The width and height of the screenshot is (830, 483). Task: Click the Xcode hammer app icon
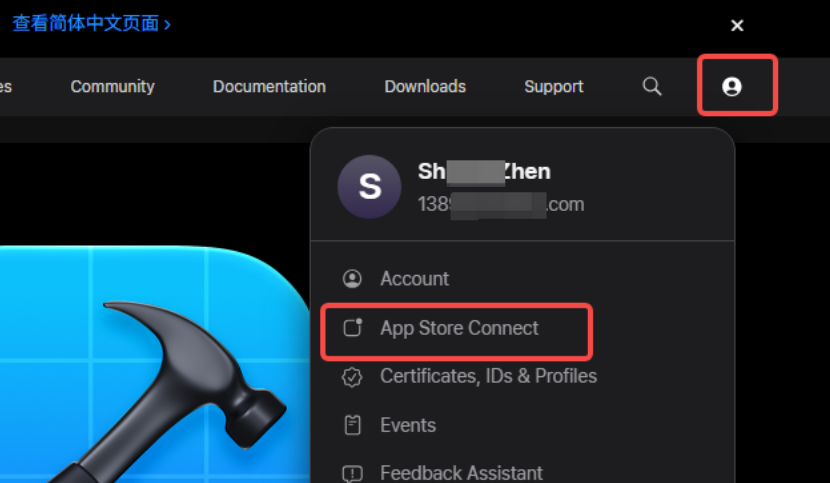click(x=155, y=364)
